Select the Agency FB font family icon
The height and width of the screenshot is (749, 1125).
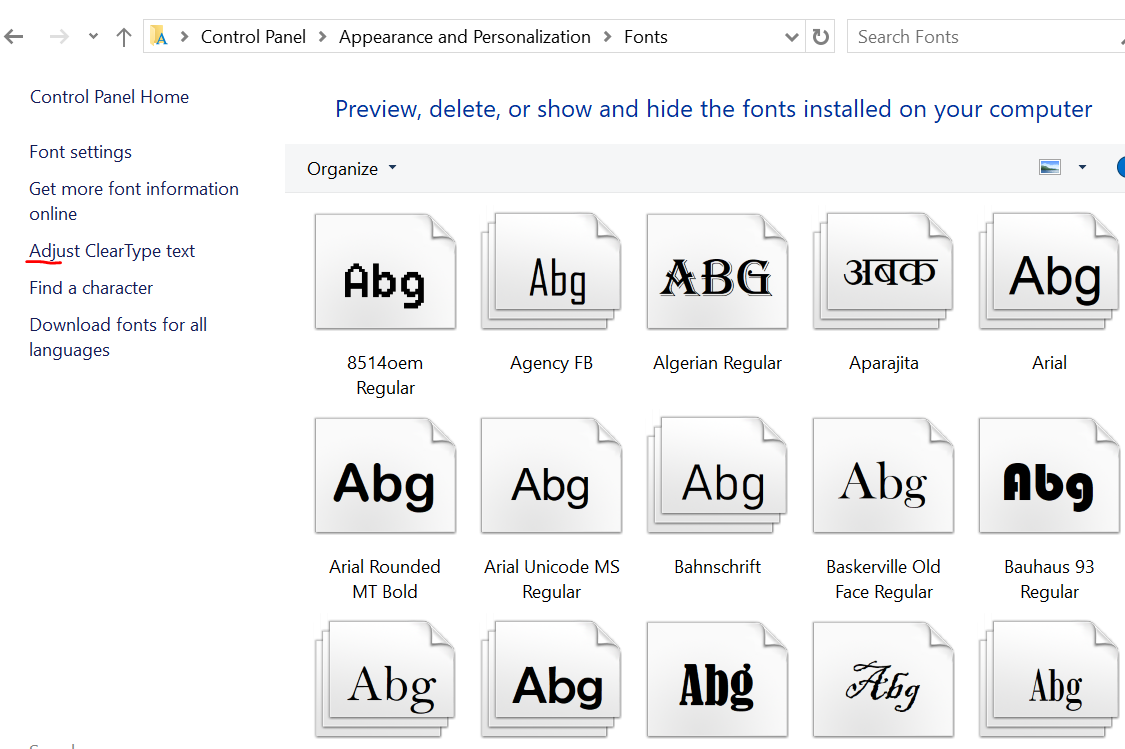coord(551,273)
